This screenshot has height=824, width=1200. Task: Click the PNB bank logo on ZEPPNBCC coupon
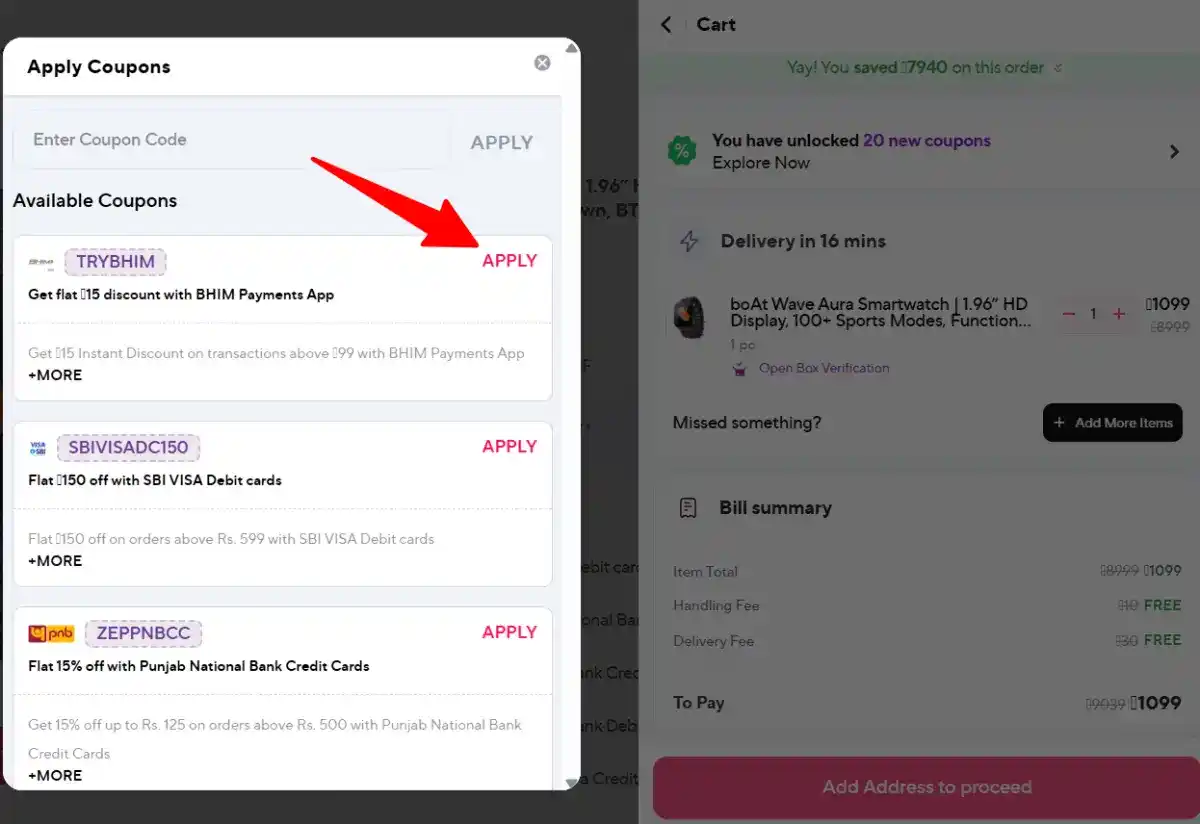[x=51, y=633]
